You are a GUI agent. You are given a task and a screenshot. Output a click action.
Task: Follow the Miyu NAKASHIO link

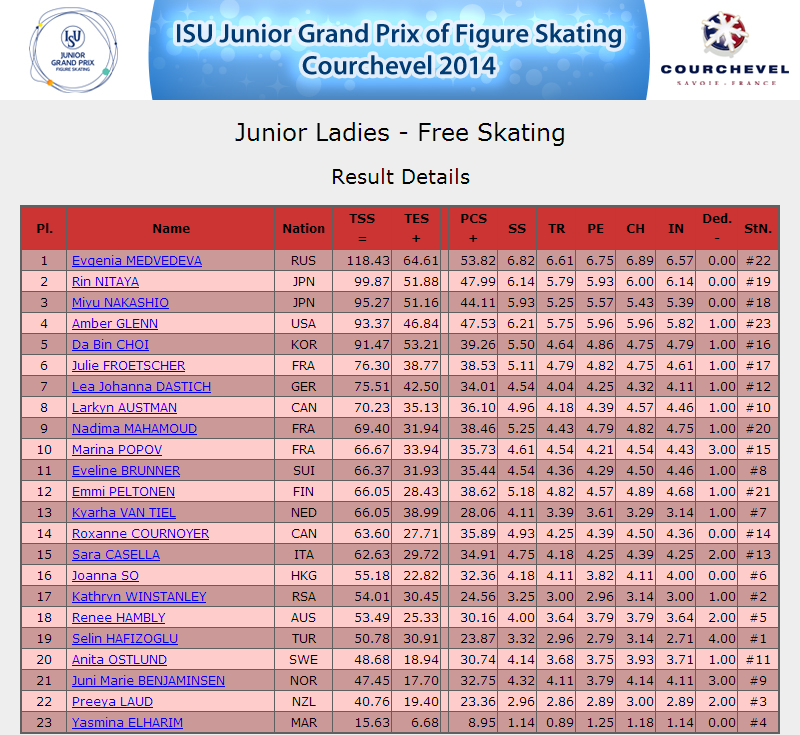[120, 302]
